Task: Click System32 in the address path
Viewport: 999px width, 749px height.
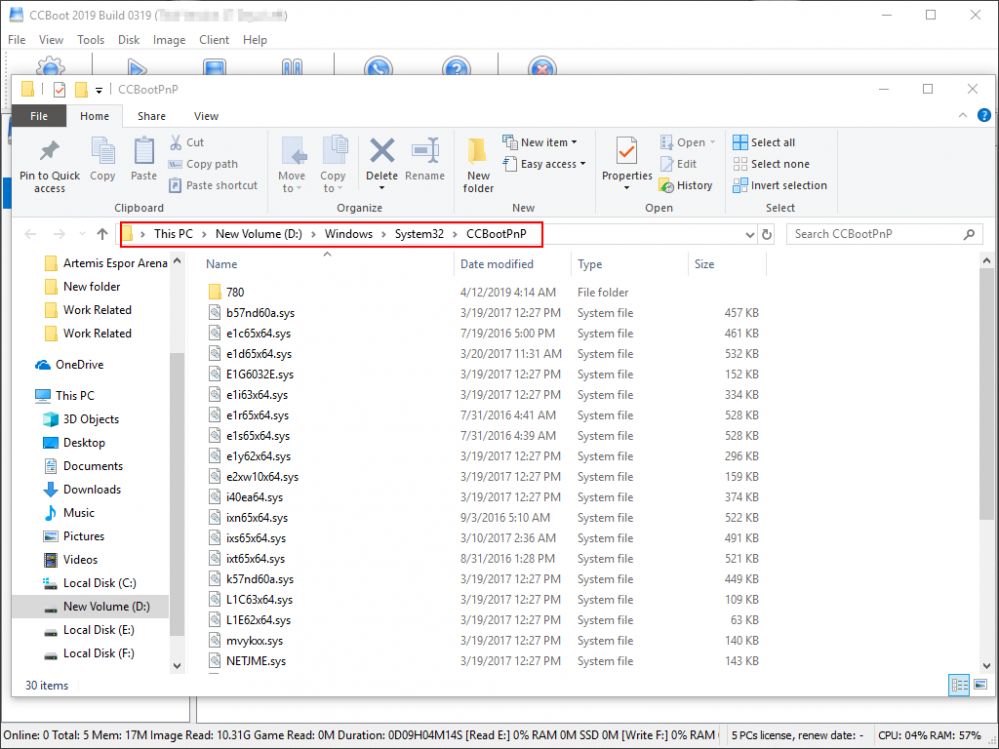Action: [x=419, y=234]
